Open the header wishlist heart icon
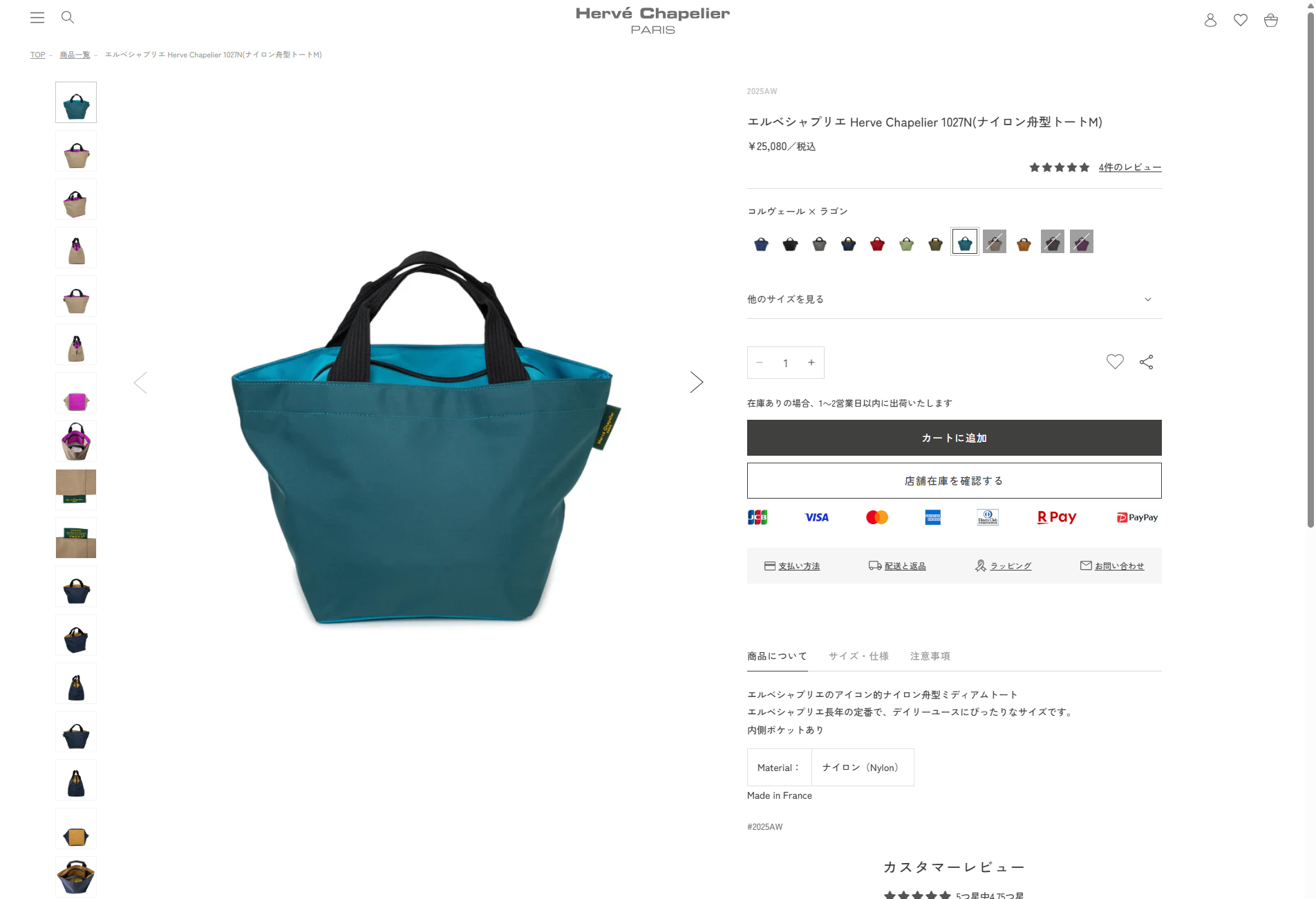 (x=1241, y=20)
